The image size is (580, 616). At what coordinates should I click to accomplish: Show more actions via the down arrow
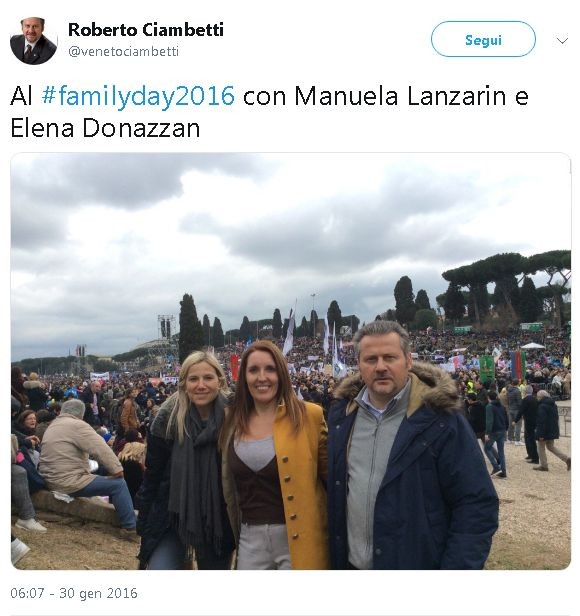[x=562, y=40]
